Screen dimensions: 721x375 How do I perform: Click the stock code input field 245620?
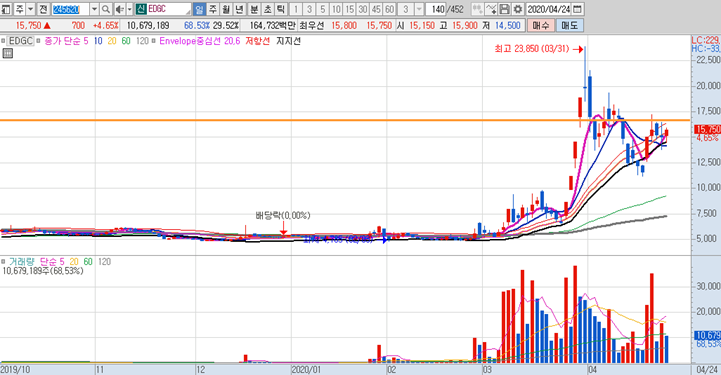click(x=70, y=9)
